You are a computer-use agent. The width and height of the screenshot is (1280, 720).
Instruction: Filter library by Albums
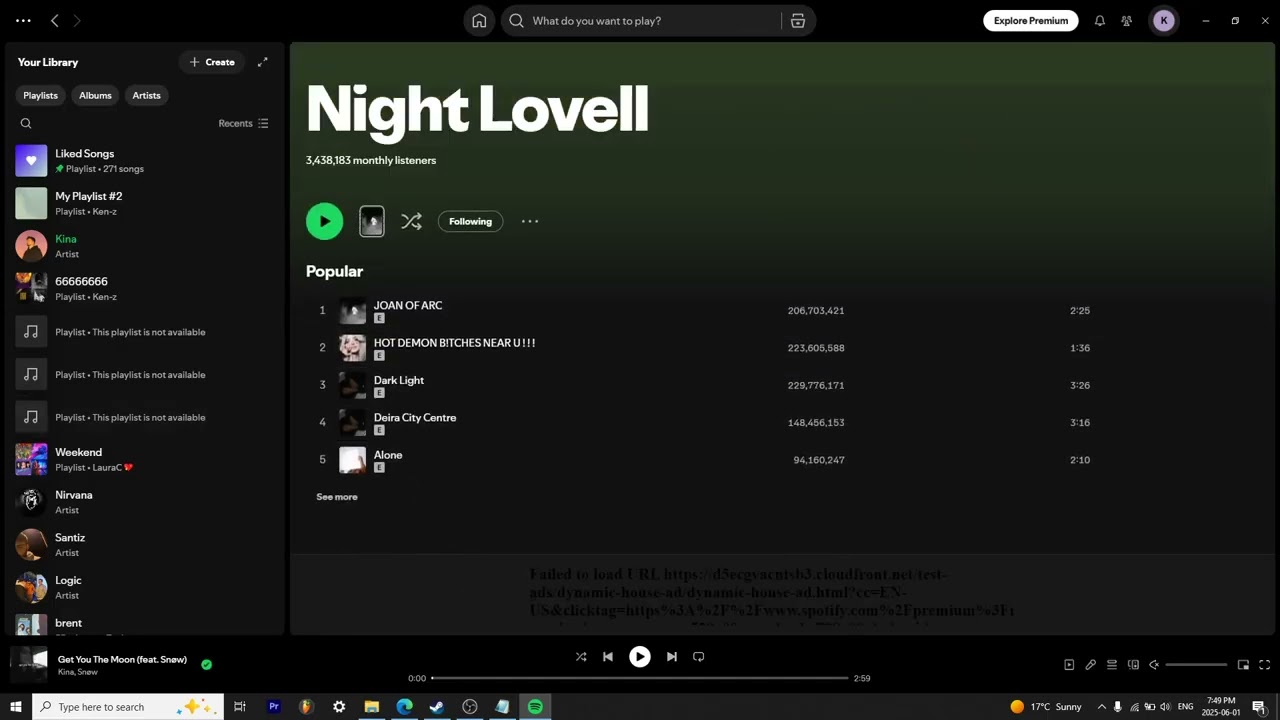pos(95,95)
